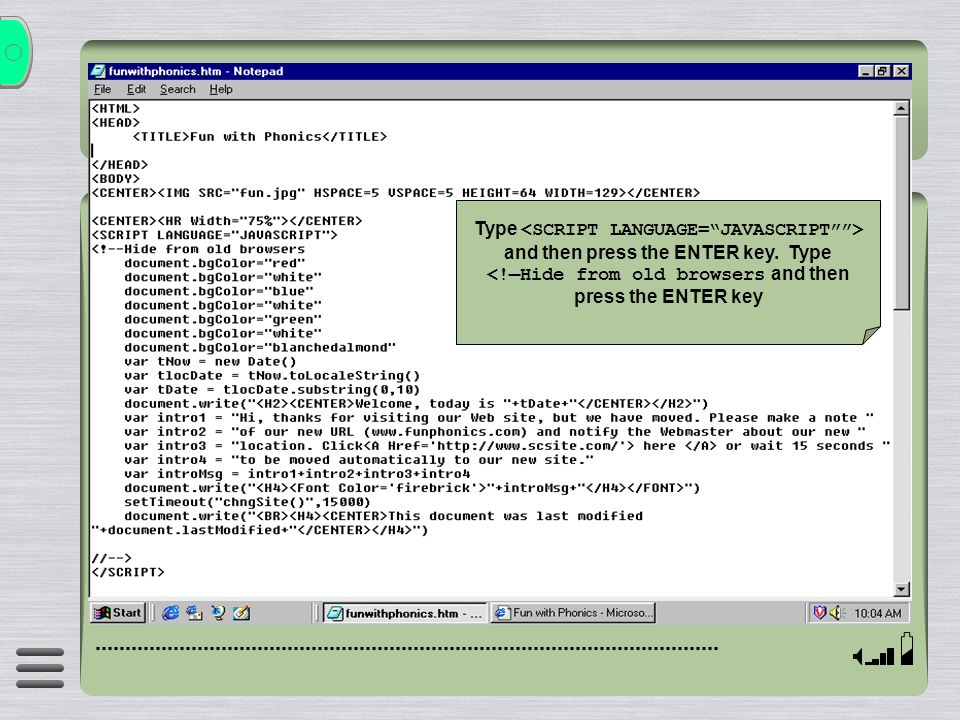Click the vertical scrollbar thumb in Notepad
Screen dimensions: 960x720
[x=901, y=213]
